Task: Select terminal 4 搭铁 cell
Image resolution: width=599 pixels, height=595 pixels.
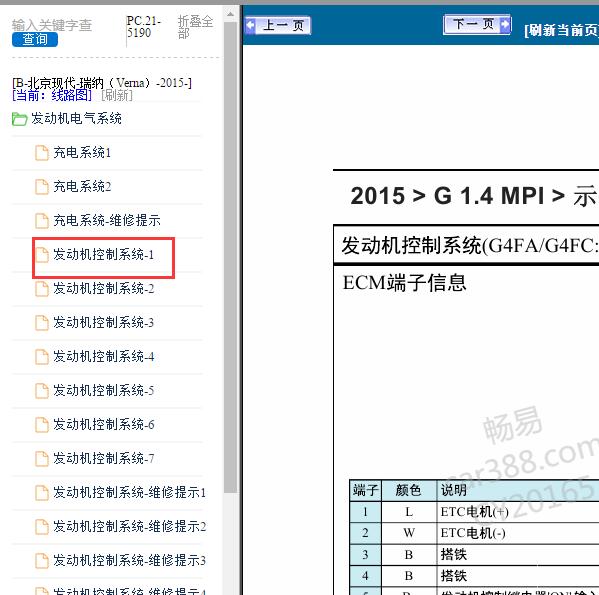Action: tap(518, 576)
